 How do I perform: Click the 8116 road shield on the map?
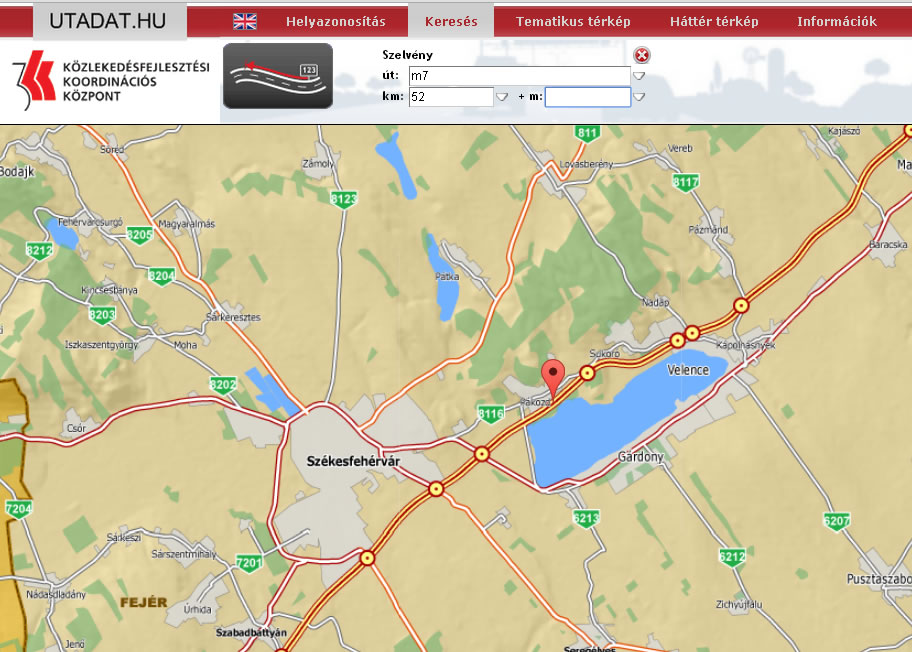click(x=490, y=414)
